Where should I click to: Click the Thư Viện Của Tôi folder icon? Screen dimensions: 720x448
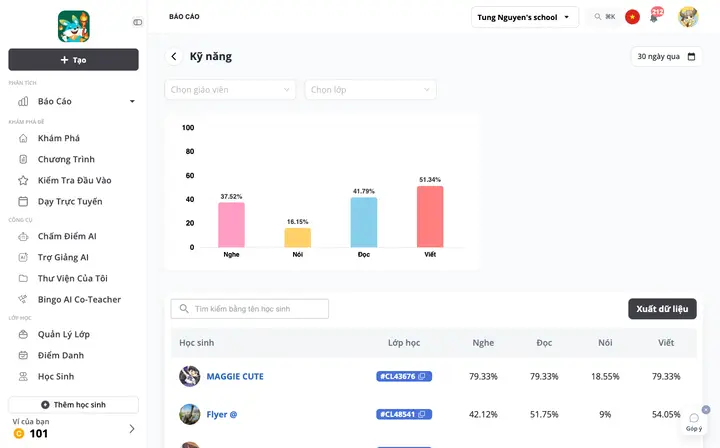click(x=23, y=278)
